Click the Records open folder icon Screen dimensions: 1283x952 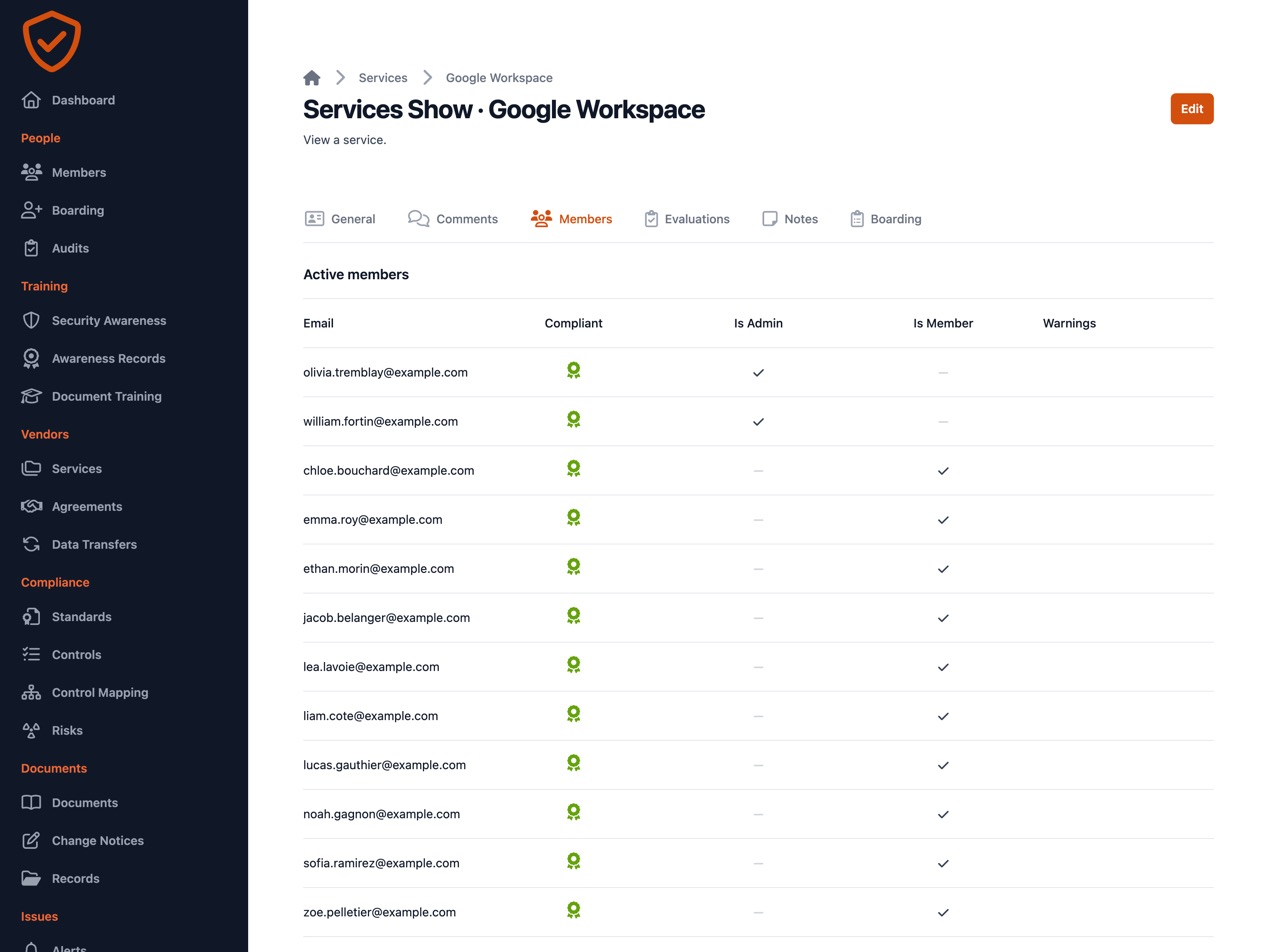click(x=32, y=879)
